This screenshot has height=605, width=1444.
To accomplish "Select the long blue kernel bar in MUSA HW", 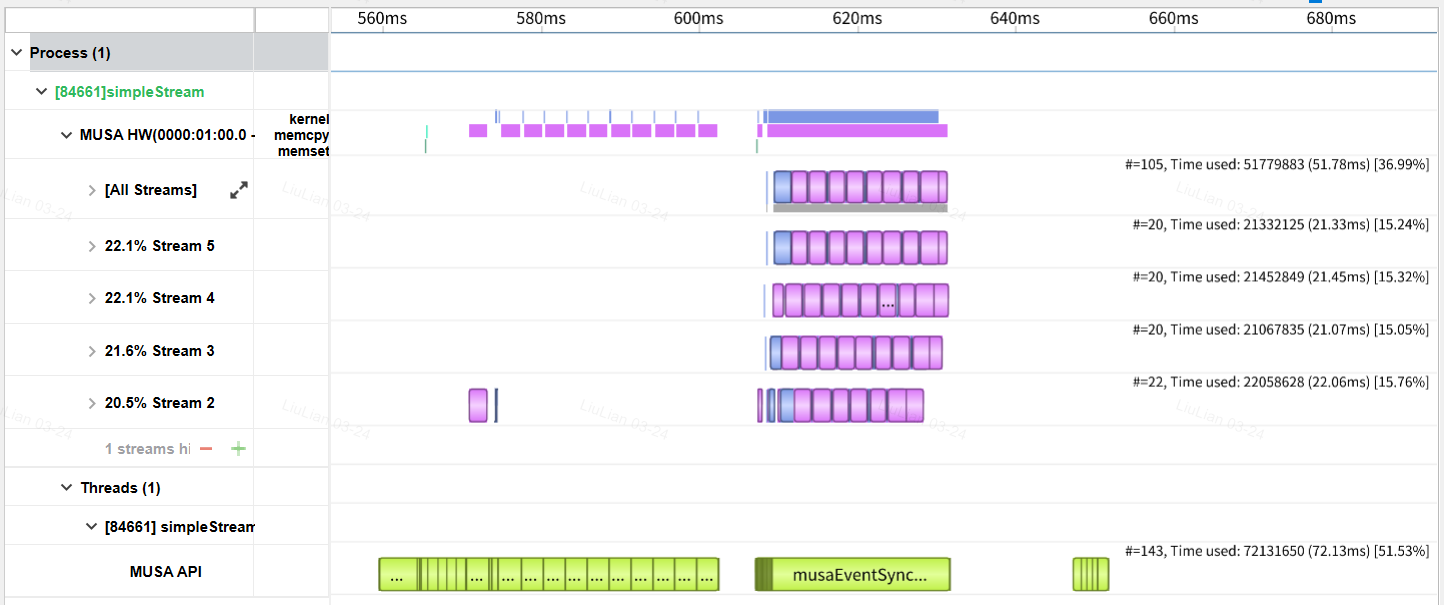I will (852, 116).
